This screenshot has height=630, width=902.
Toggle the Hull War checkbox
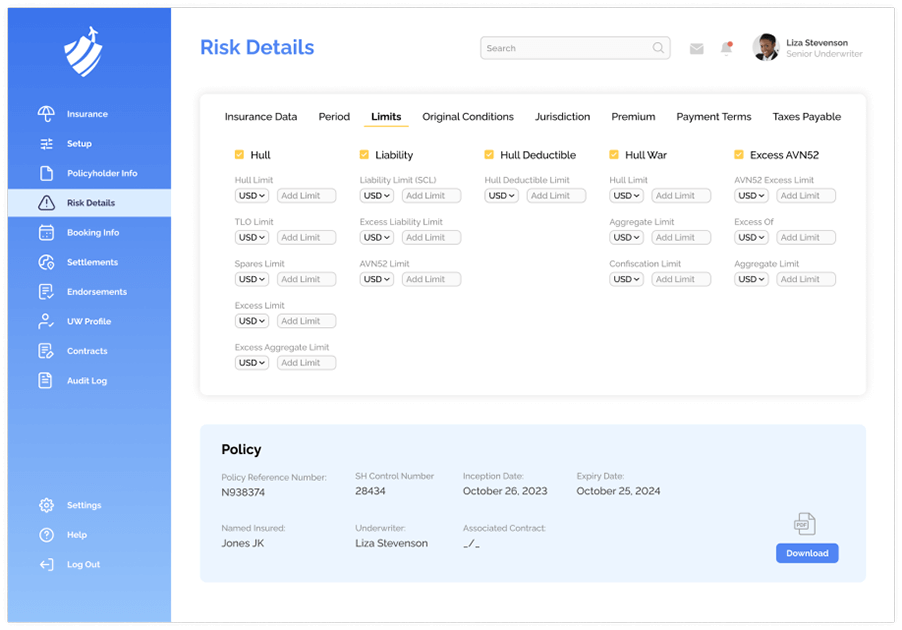click(x=614, y=155)
